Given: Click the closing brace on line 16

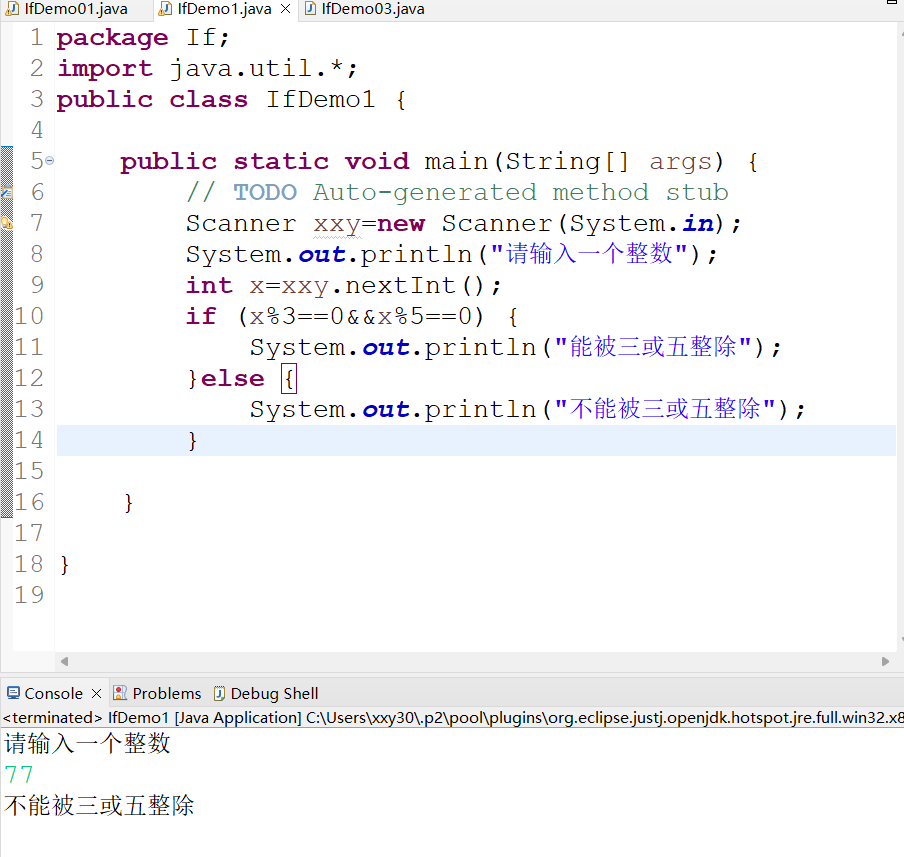Looking at the screenshot, I should pos(129,503).
